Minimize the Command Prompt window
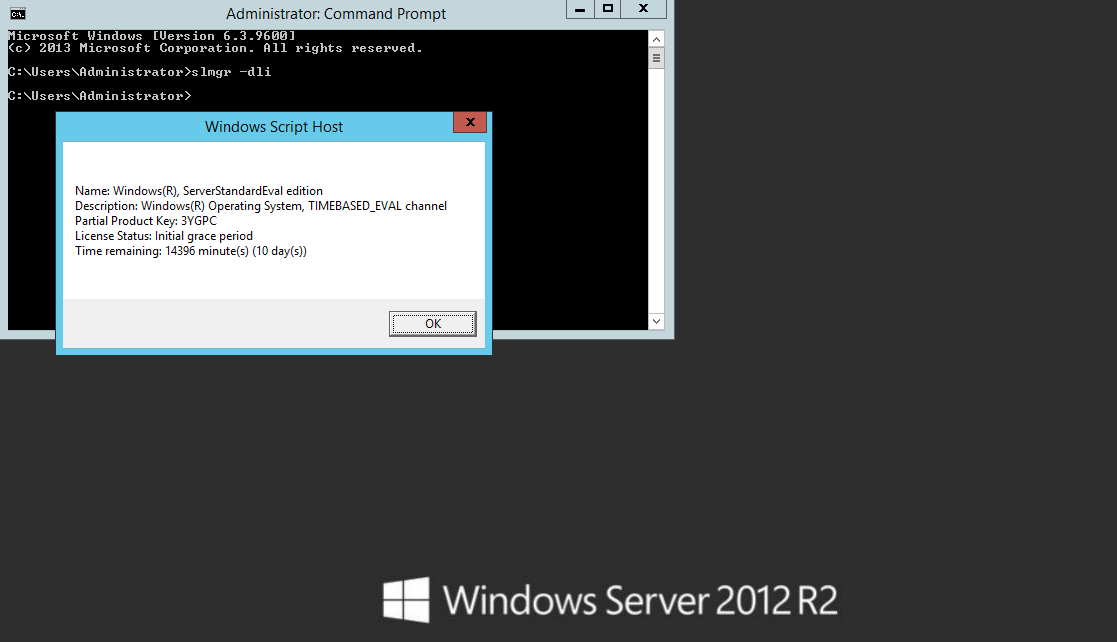The height and width of the screenshot is (642, 1117). [x=580, y=9]
